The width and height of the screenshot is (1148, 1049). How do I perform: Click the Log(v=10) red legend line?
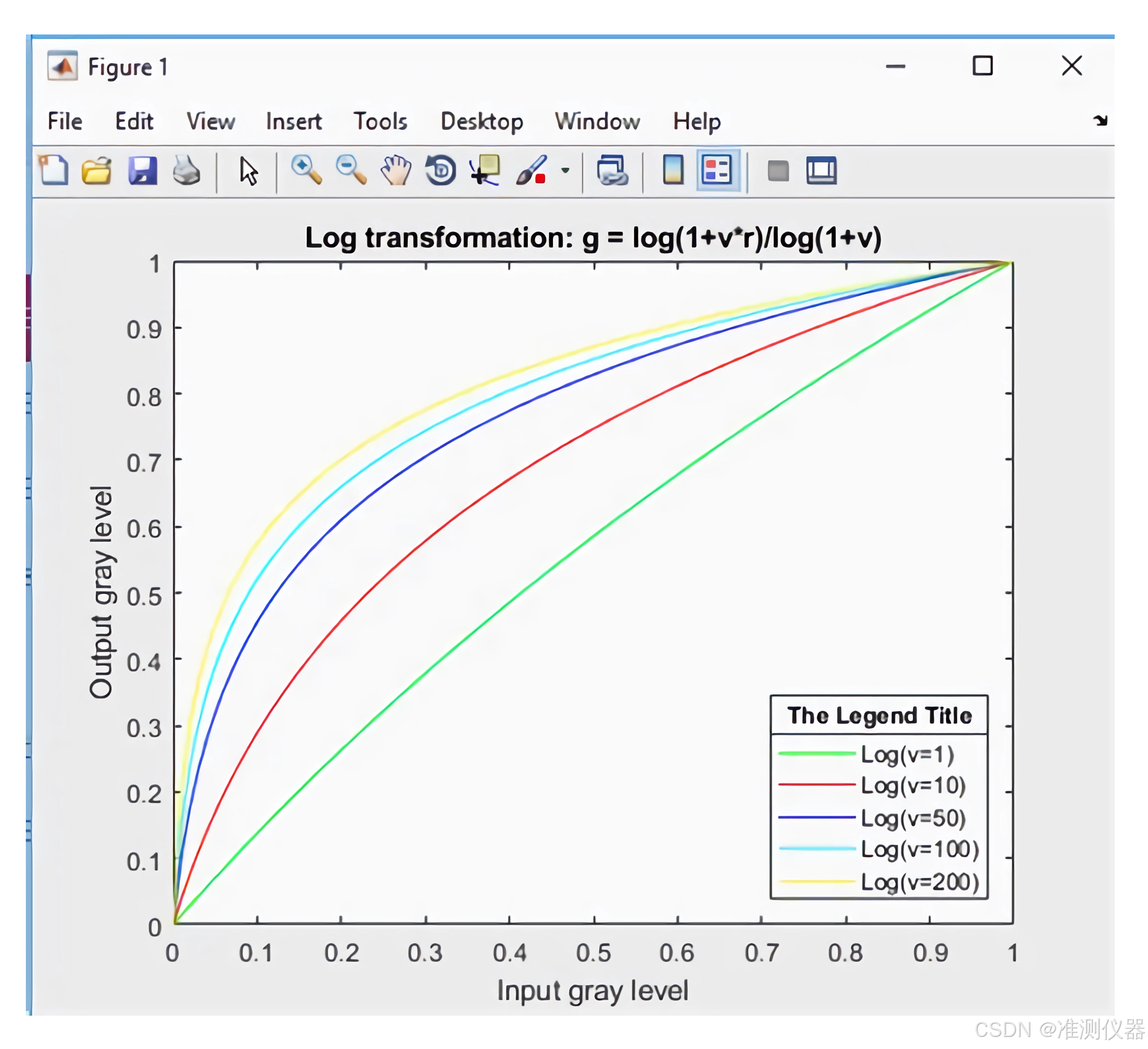click(x=817, y=784)
